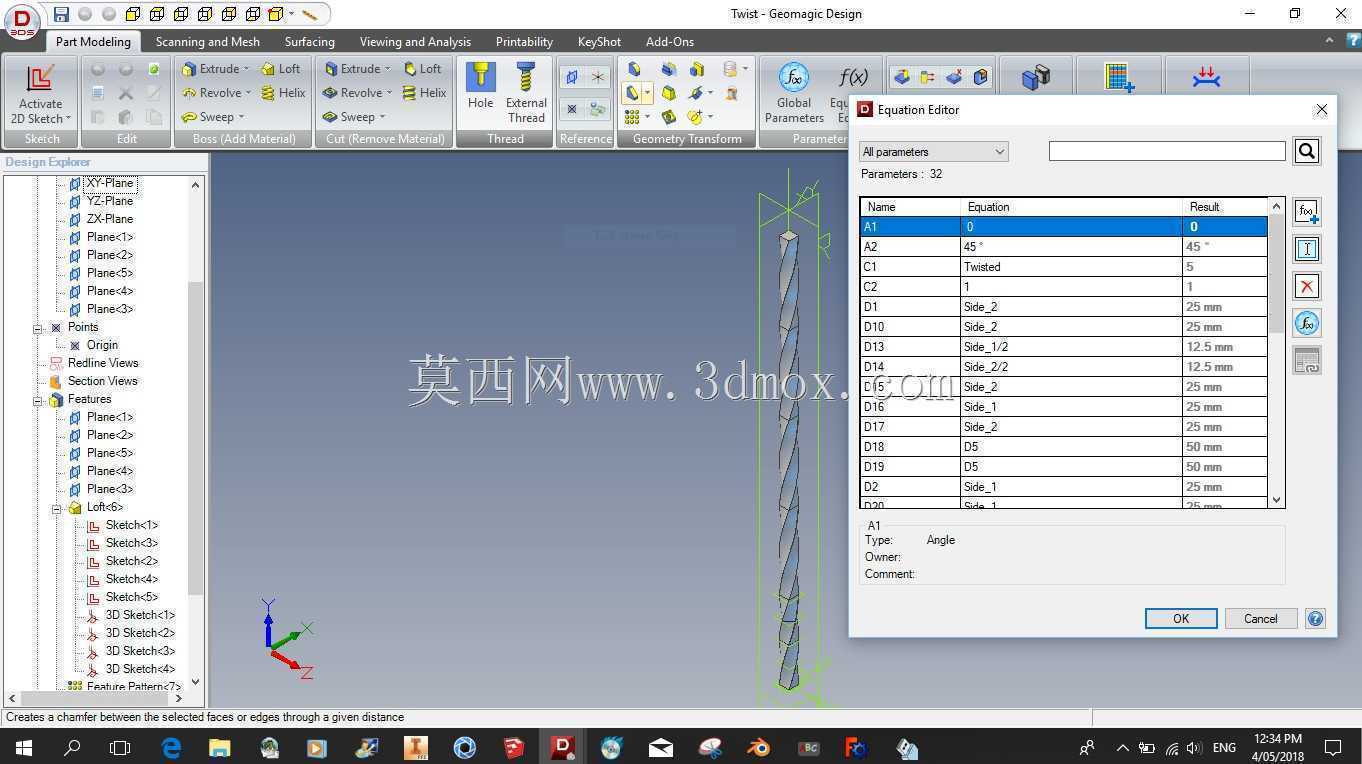Select Section Views in Design Explorer

point(103,381)
